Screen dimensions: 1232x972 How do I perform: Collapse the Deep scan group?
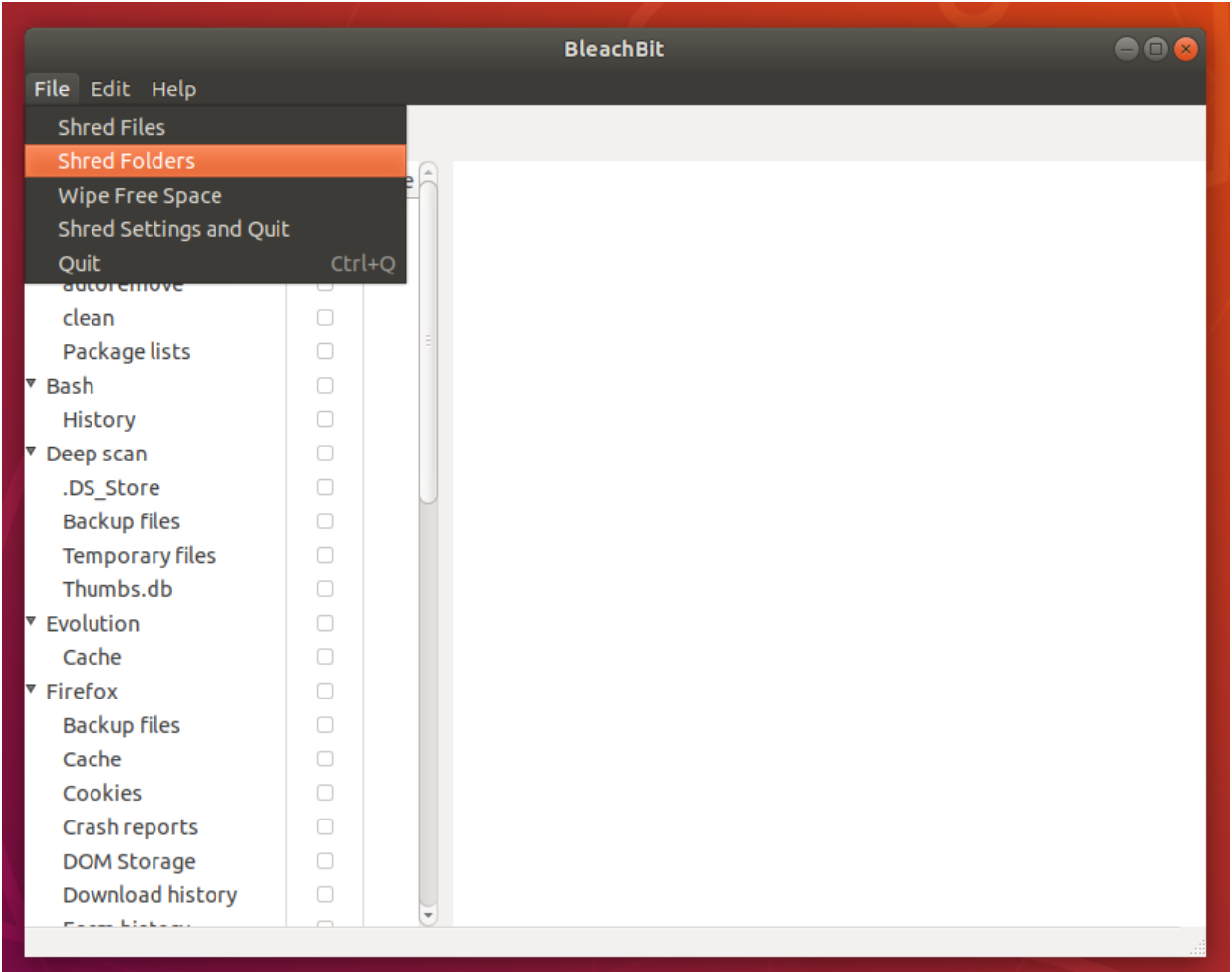click(x=31, y=452)
